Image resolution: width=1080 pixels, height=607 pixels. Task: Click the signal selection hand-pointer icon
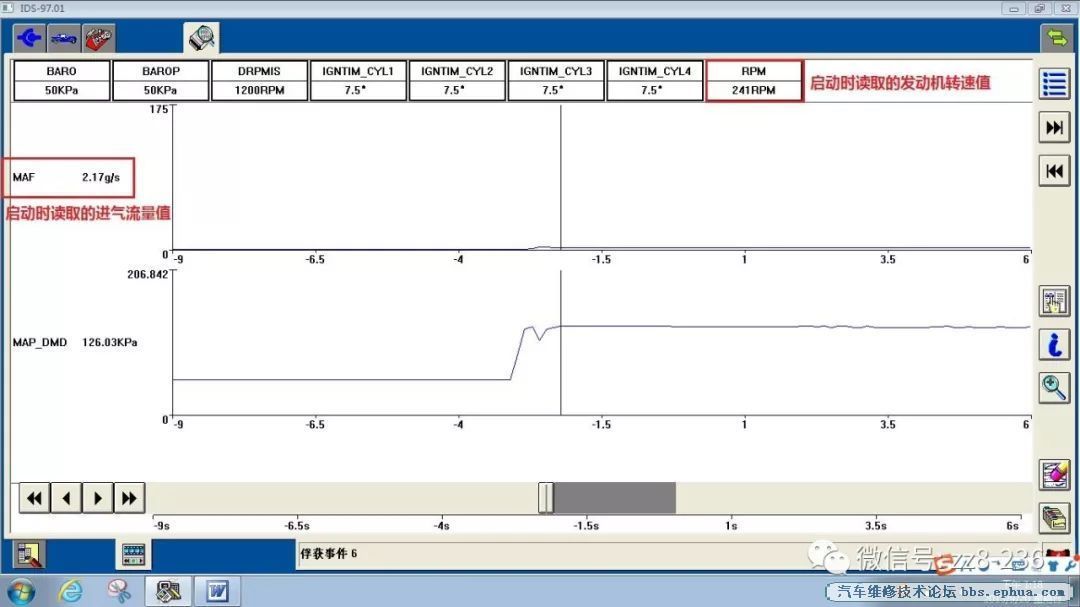pos(1055,302)
